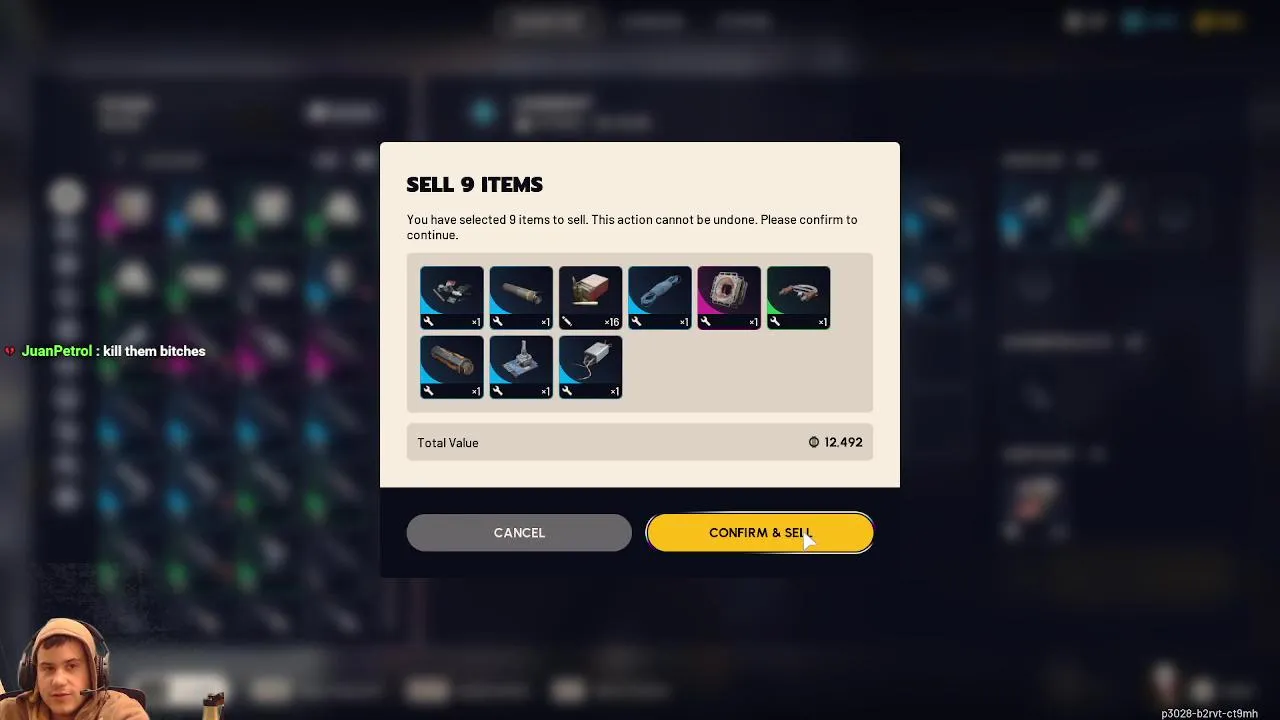Select the pink-rarity square frame item
This screenshot has height=720, width=1280.
click(x=729, y=297)
